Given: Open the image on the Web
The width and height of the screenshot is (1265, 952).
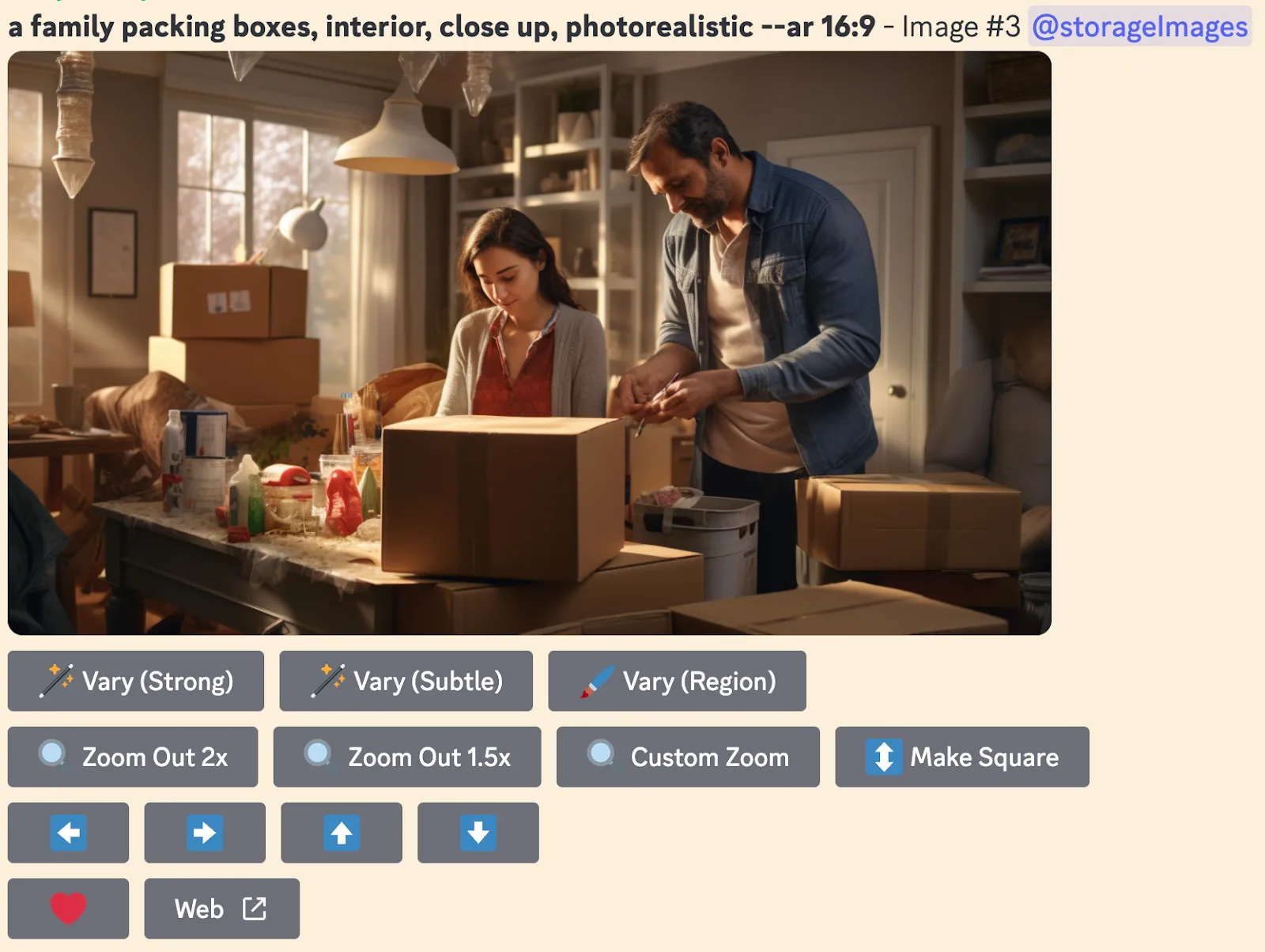Looking at the screenshot, I should (221, 909).
